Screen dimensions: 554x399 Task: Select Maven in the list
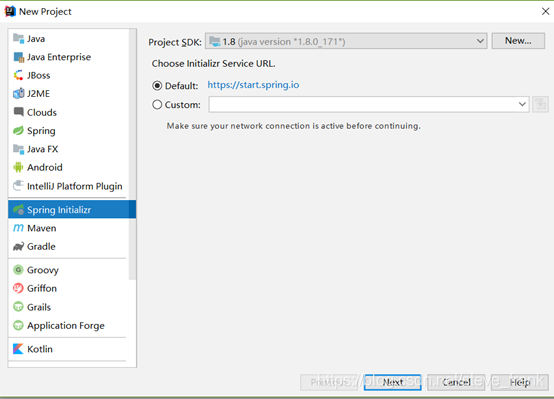70,228
